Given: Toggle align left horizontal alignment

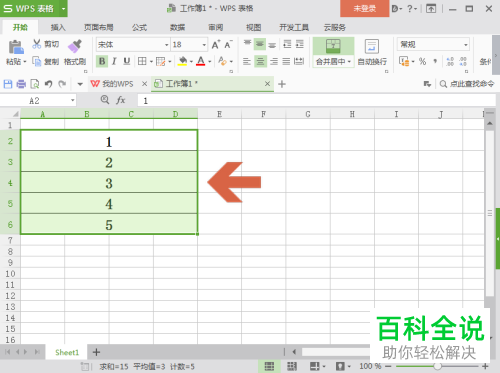Looking at the screenshot, I should (x=247, y=61).
